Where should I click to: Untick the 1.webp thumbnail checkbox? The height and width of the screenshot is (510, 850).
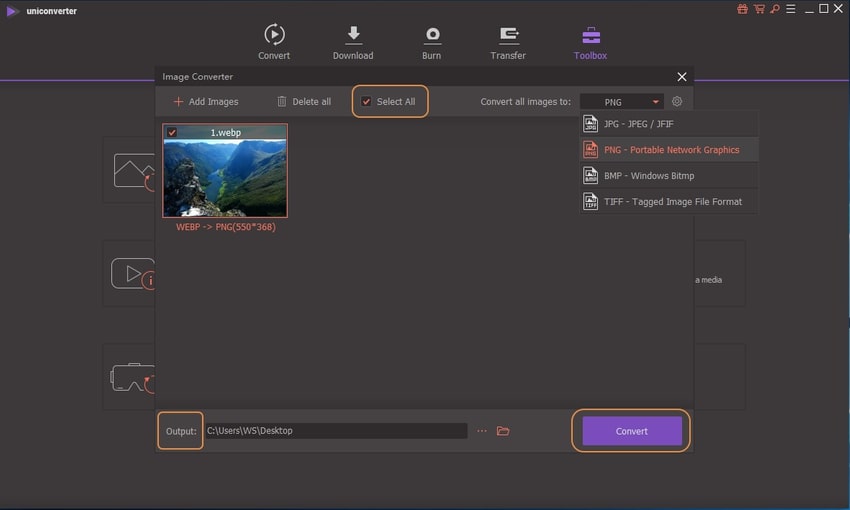pos(172,132)
